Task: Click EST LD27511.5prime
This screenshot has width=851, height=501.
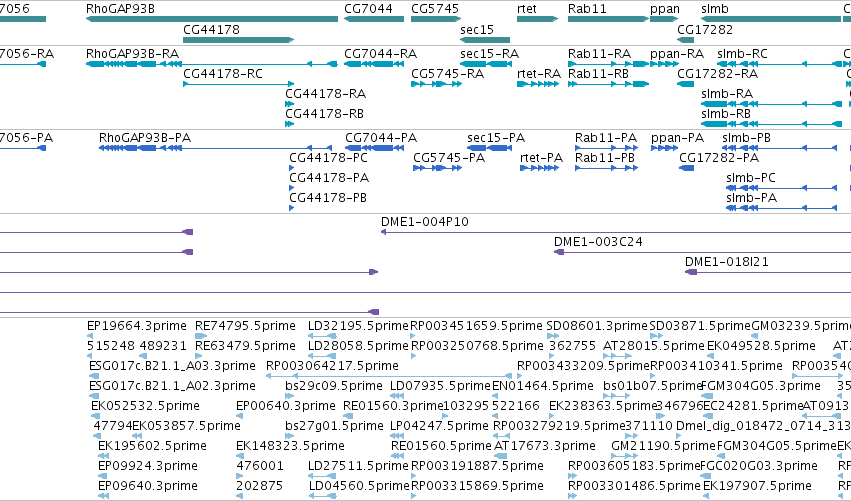Action: pyautogui.click(x=358, y=466)
